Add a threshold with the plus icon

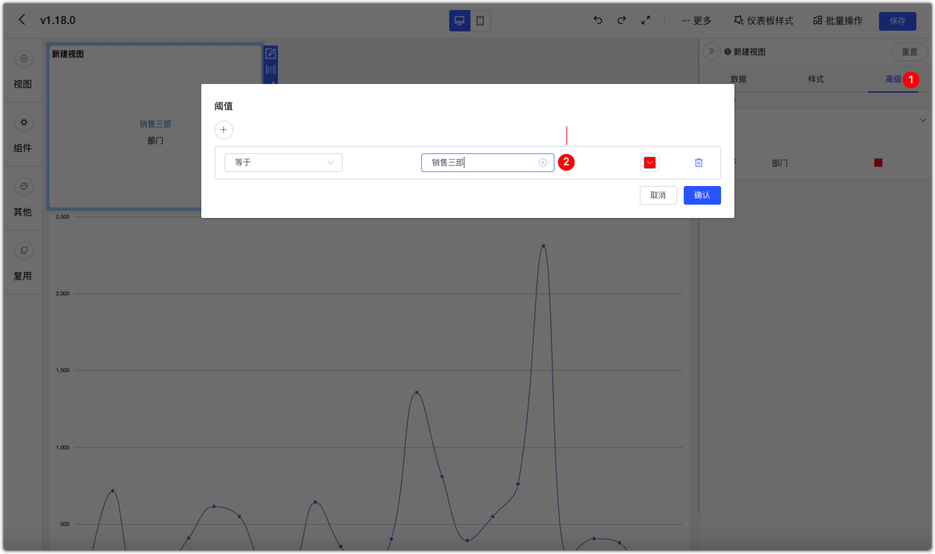(x=224, y=130)
